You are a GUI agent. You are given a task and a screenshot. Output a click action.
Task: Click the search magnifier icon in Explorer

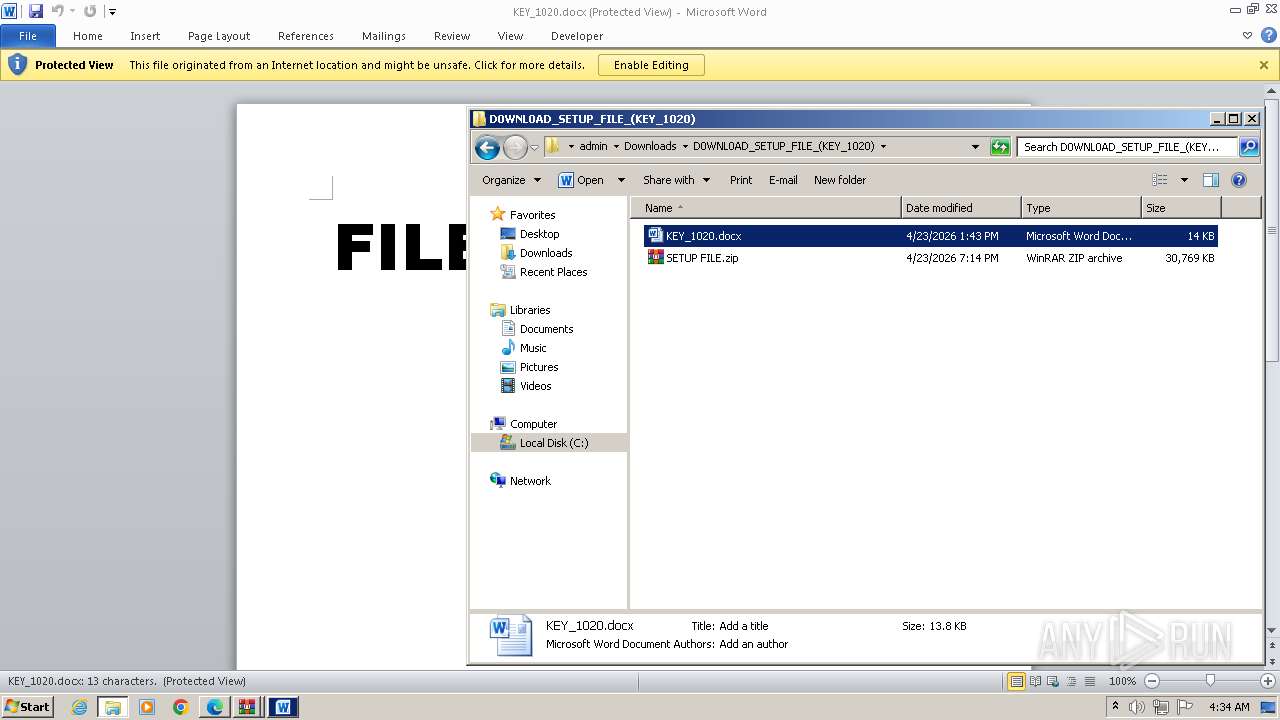coord(1248,147)
